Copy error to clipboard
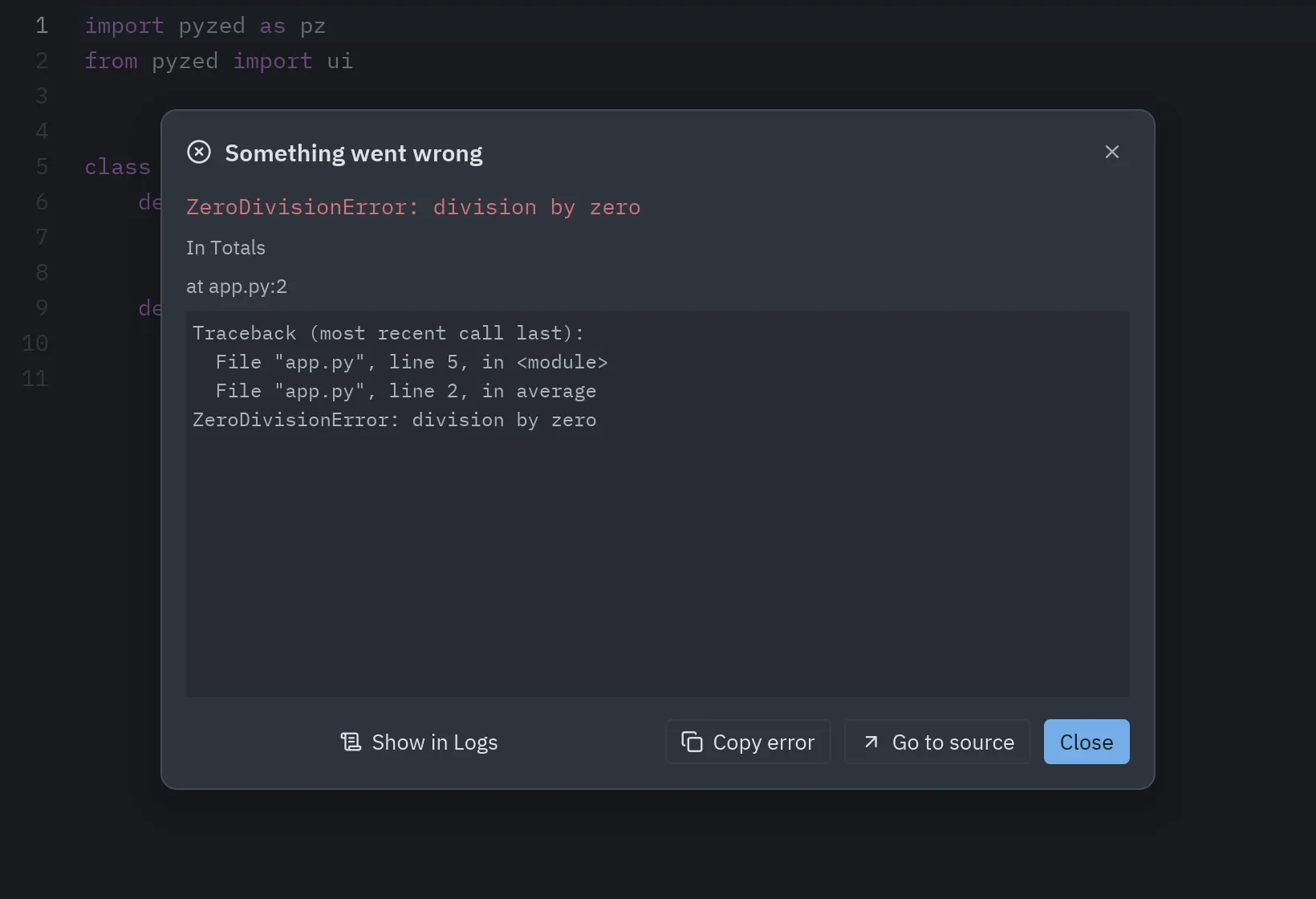 (748, 742)
